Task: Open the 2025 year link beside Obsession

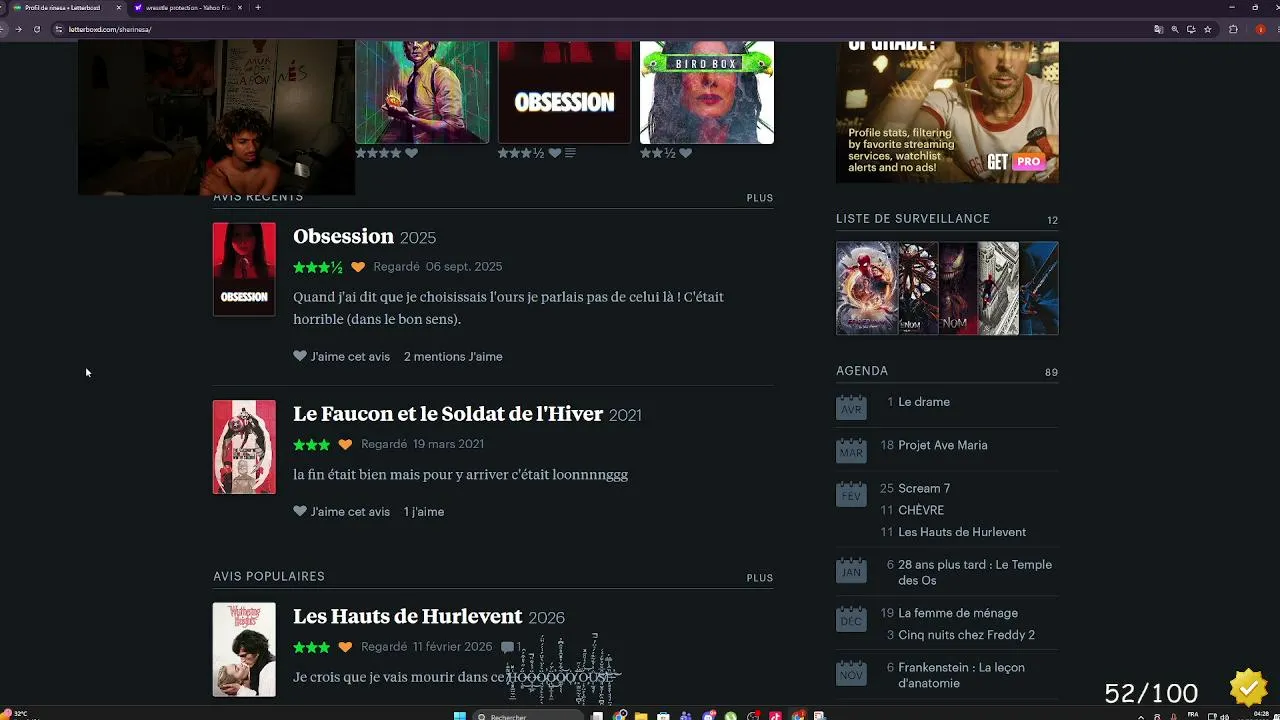Action: pos(418,238)
